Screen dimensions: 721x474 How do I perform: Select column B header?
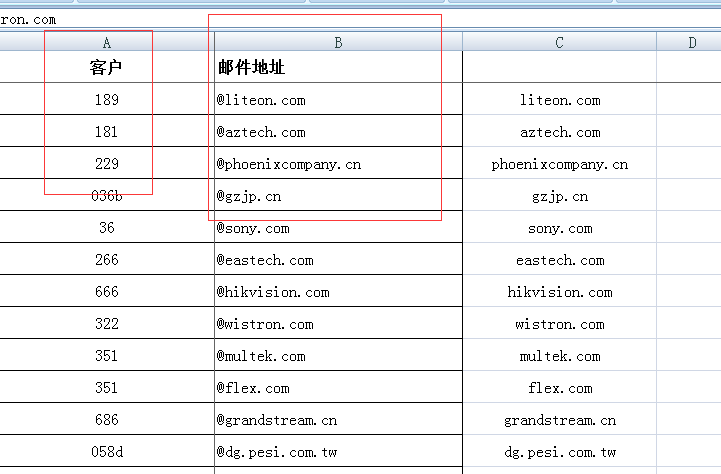(338, 42)
